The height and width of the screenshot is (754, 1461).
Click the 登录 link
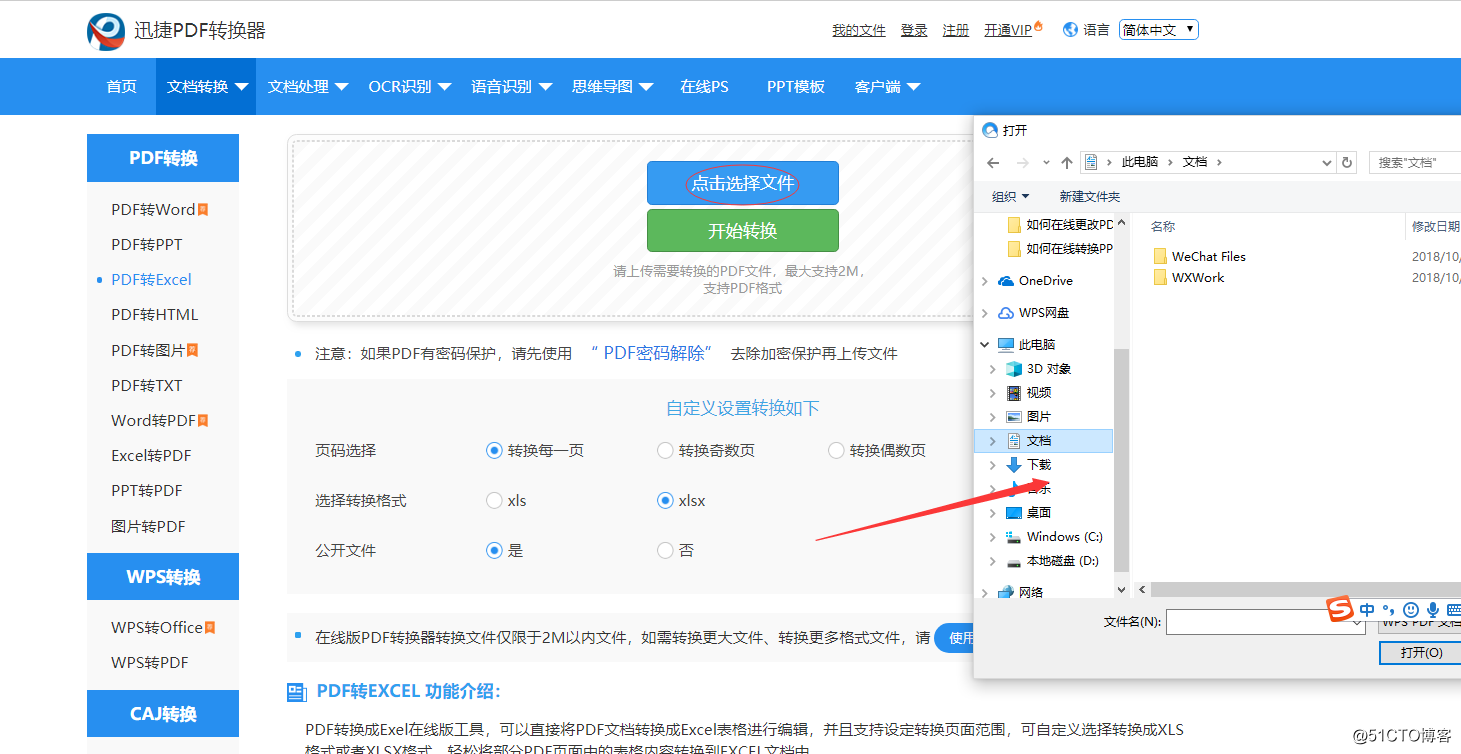[914, 31]
